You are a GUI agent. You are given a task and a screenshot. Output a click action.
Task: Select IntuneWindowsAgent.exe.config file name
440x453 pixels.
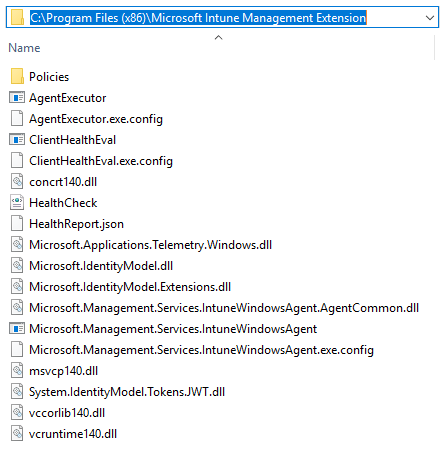coord(201,350)
